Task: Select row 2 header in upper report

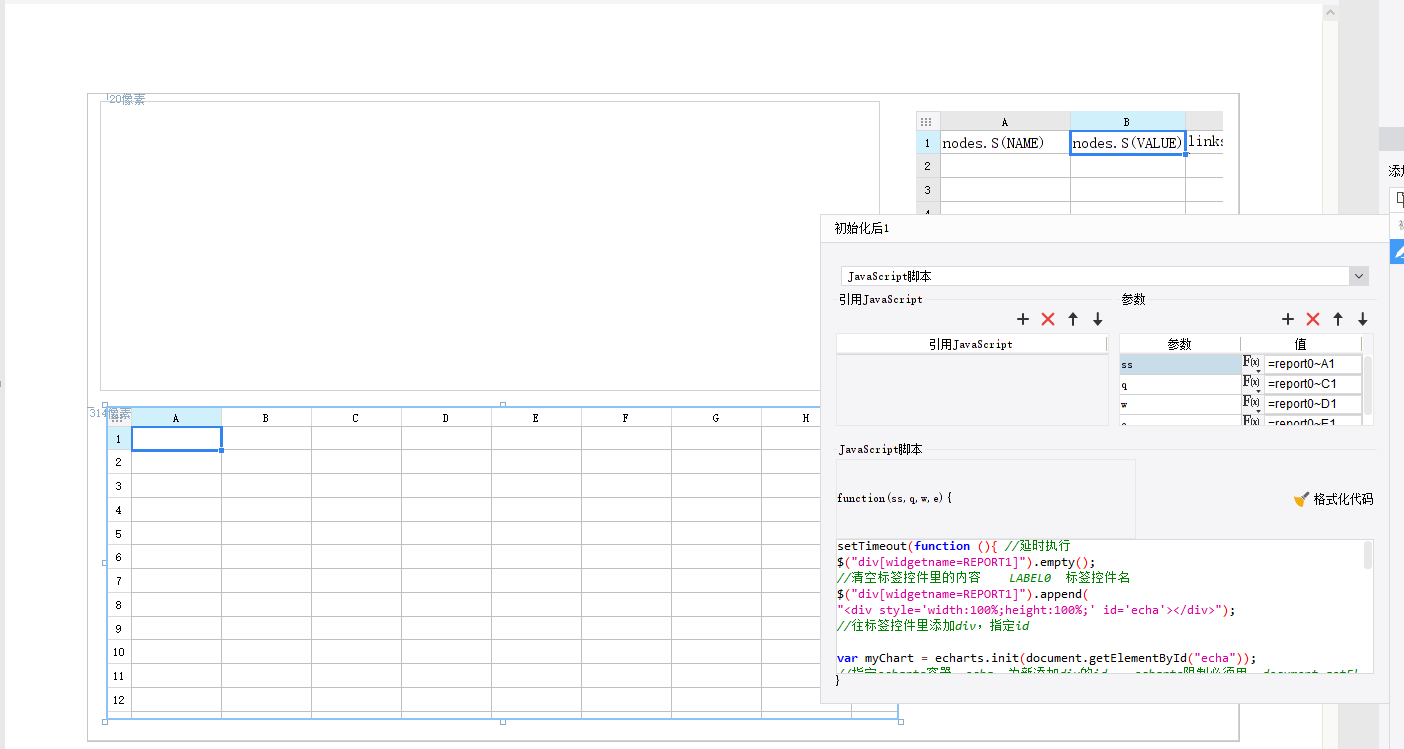Action: point(928,166)
